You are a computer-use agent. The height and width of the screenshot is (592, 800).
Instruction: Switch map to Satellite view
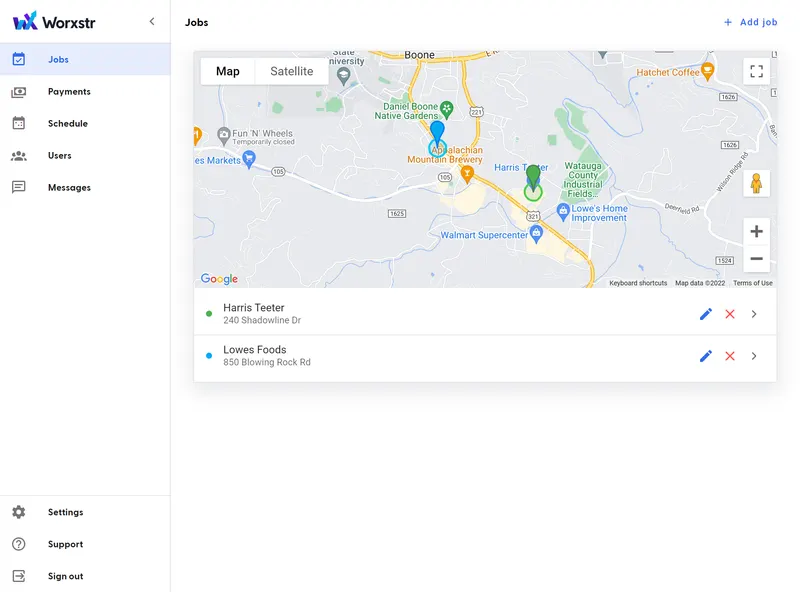click(x=291, y=71)
